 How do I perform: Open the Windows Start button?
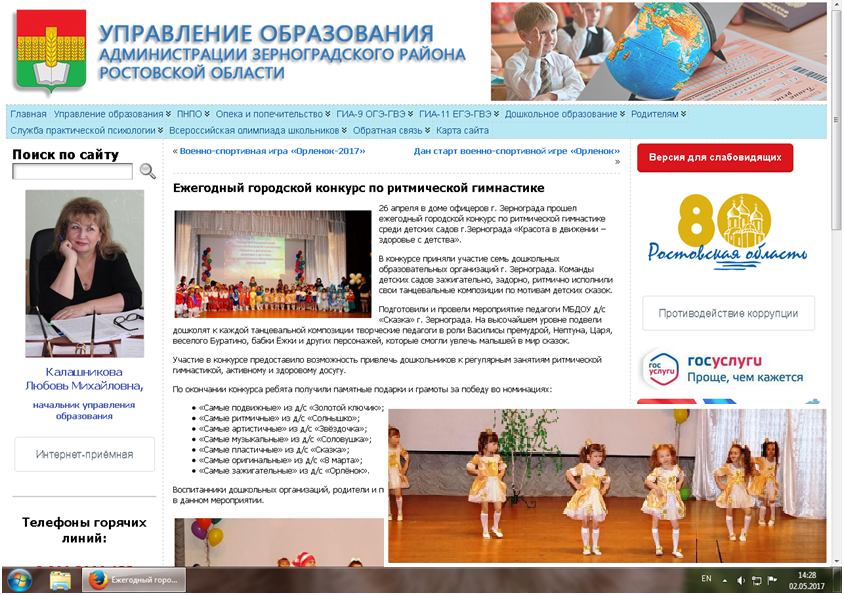tap(20, 581)
